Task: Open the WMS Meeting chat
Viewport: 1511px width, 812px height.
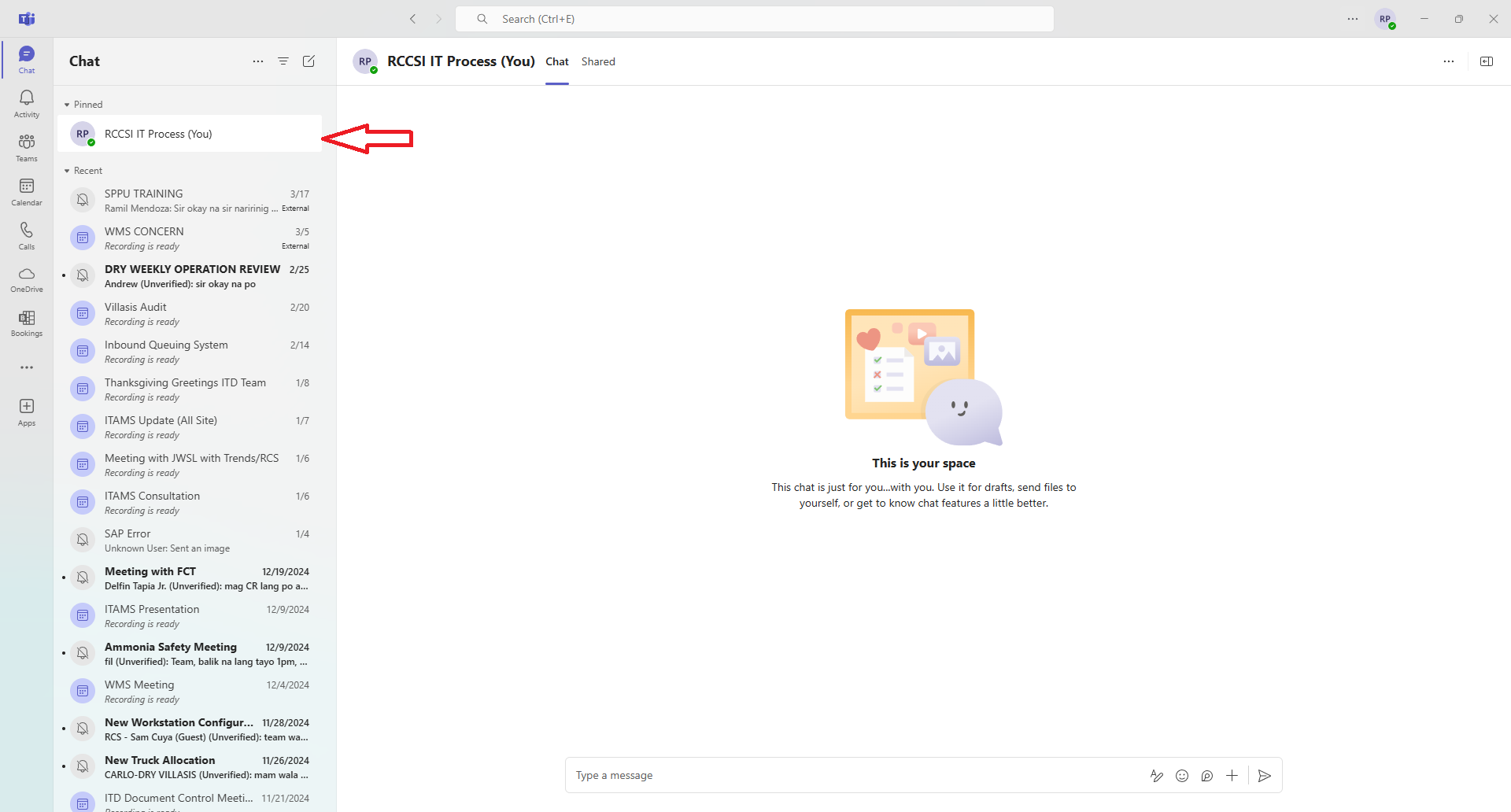Action: coord(190,691)
